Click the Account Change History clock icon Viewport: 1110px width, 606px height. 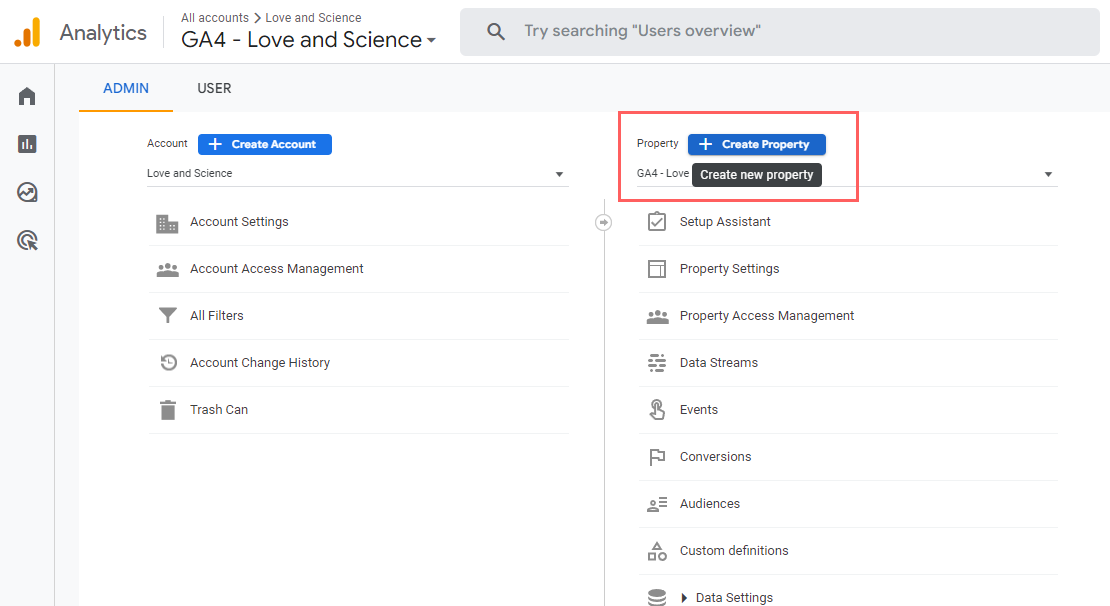point(168,362)
